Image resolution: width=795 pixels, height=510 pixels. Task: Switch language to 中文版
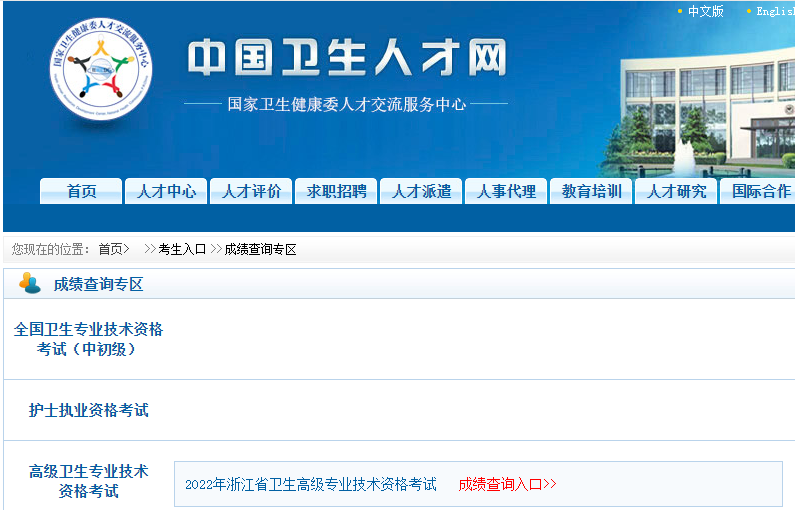pos(705,11)
